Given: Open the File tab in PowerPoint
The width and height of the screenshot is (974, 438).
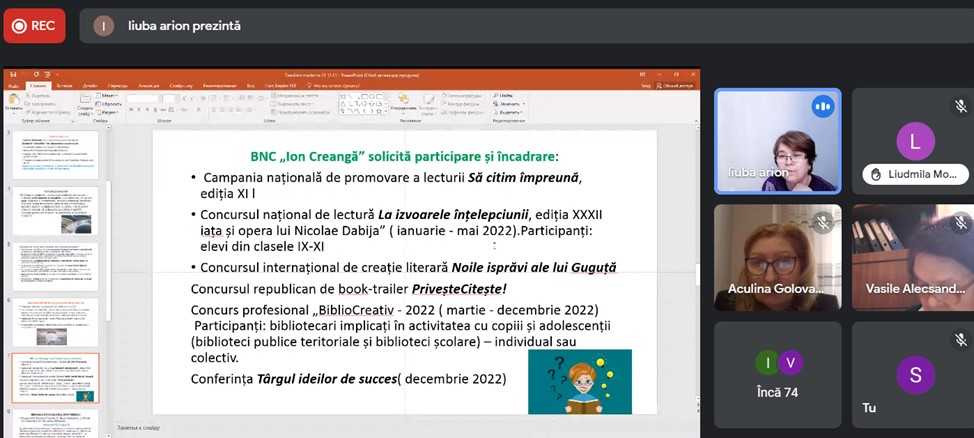Looking at the screenshot, I should [14, 87].
